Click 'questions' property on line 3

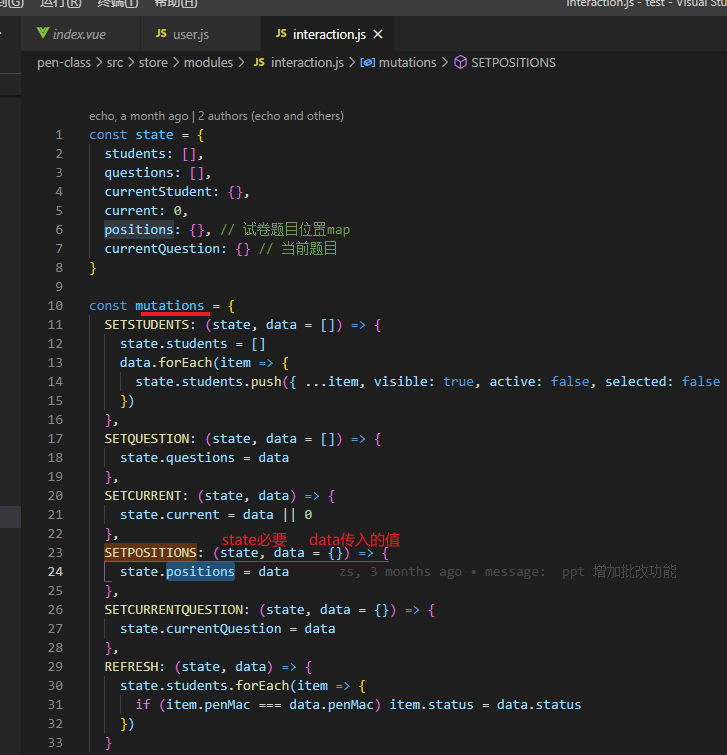[x=139, y=173]
